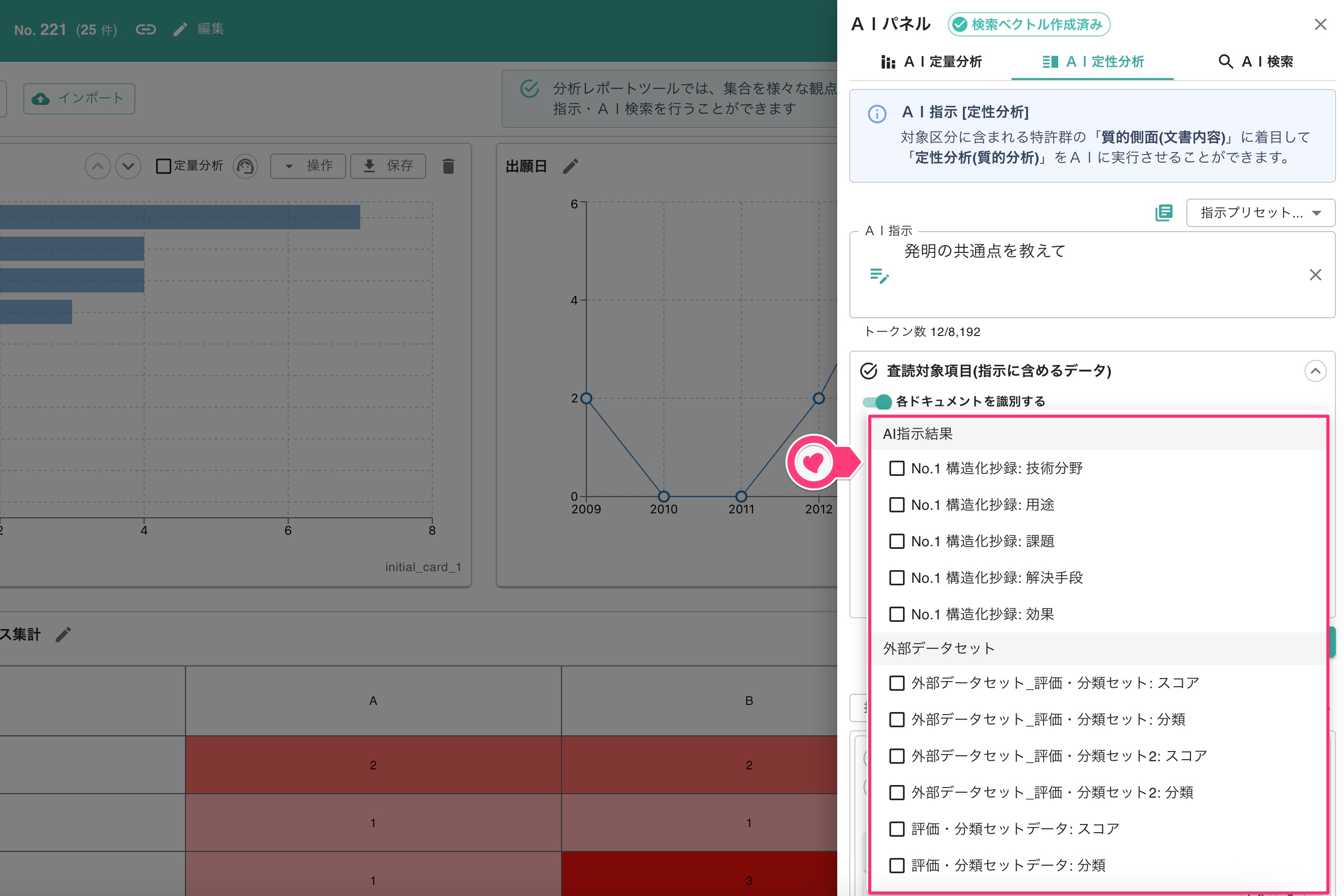The height and width of the screenshot is (896, 1344).
Task: Check 評価・分類セットデータ: スコア
Action: 897,830
